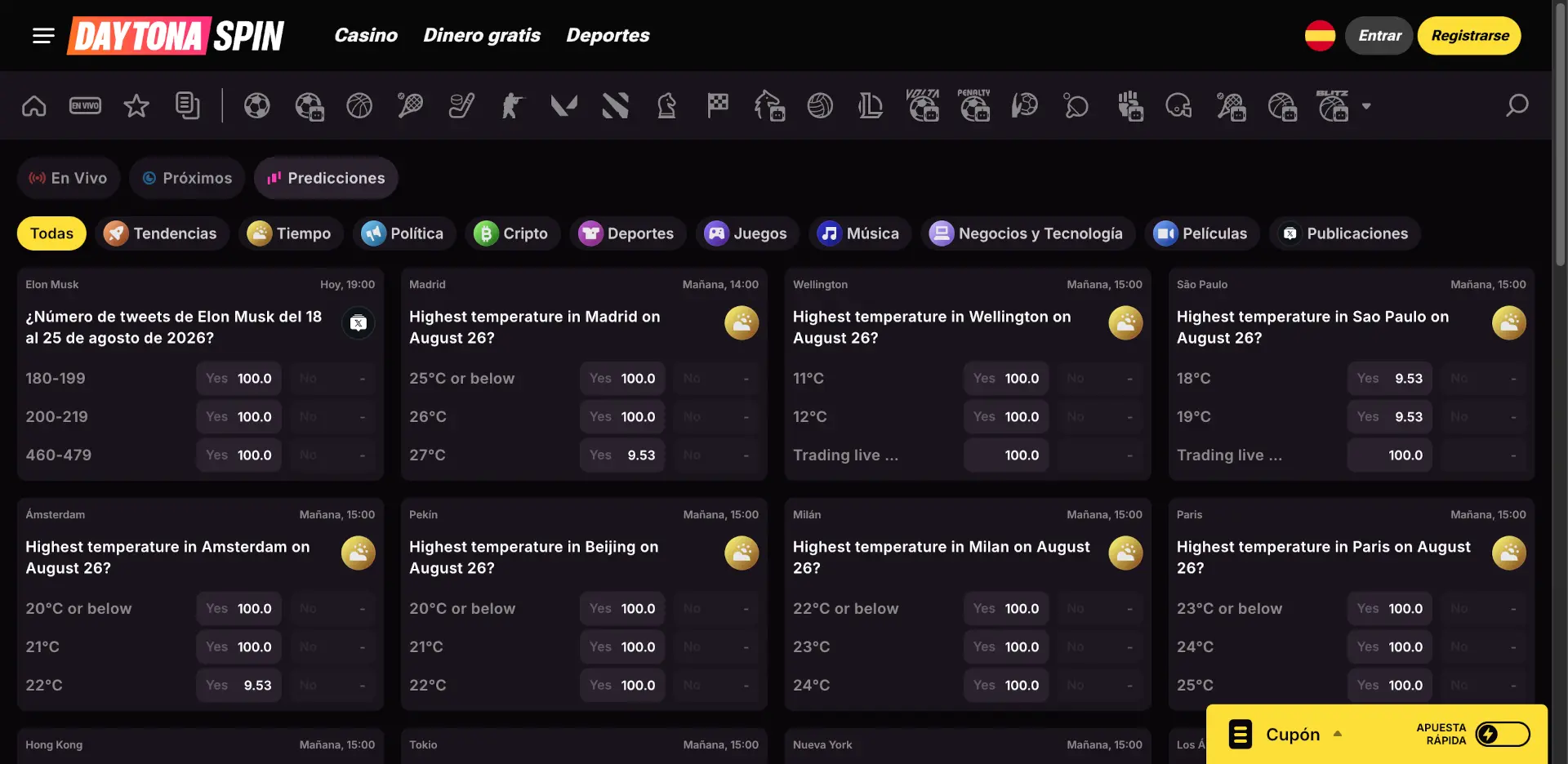Switch to the Predicciones tab
The height and width of the screenshot is (764, 1568).
326,178
